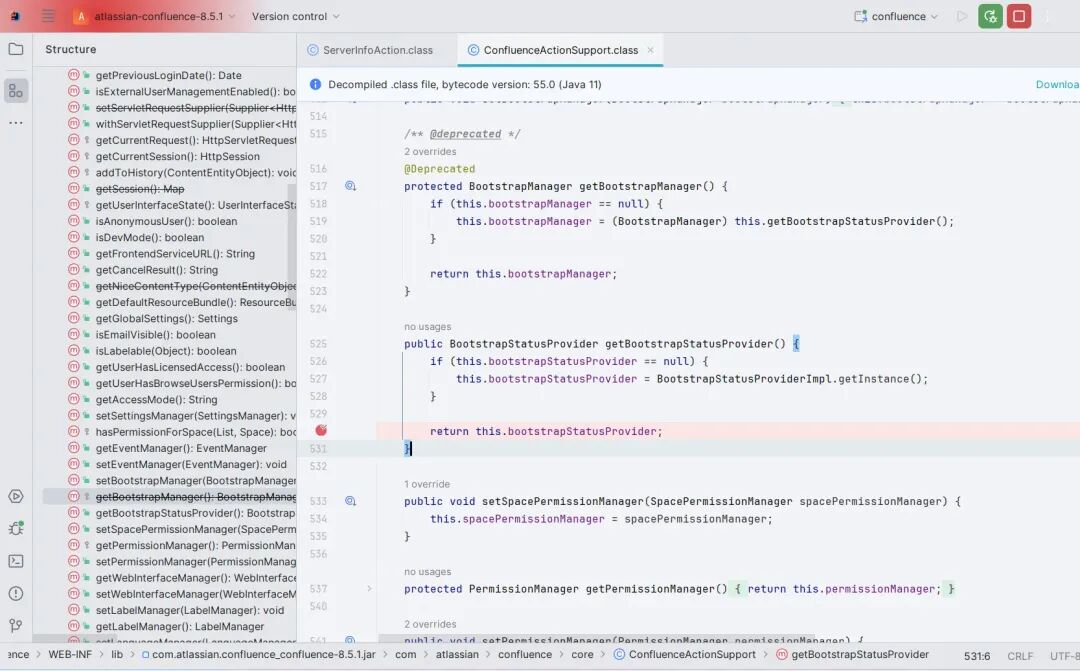
Task: Click the grayed-out run arrow icon
Action: coord(962,17)
